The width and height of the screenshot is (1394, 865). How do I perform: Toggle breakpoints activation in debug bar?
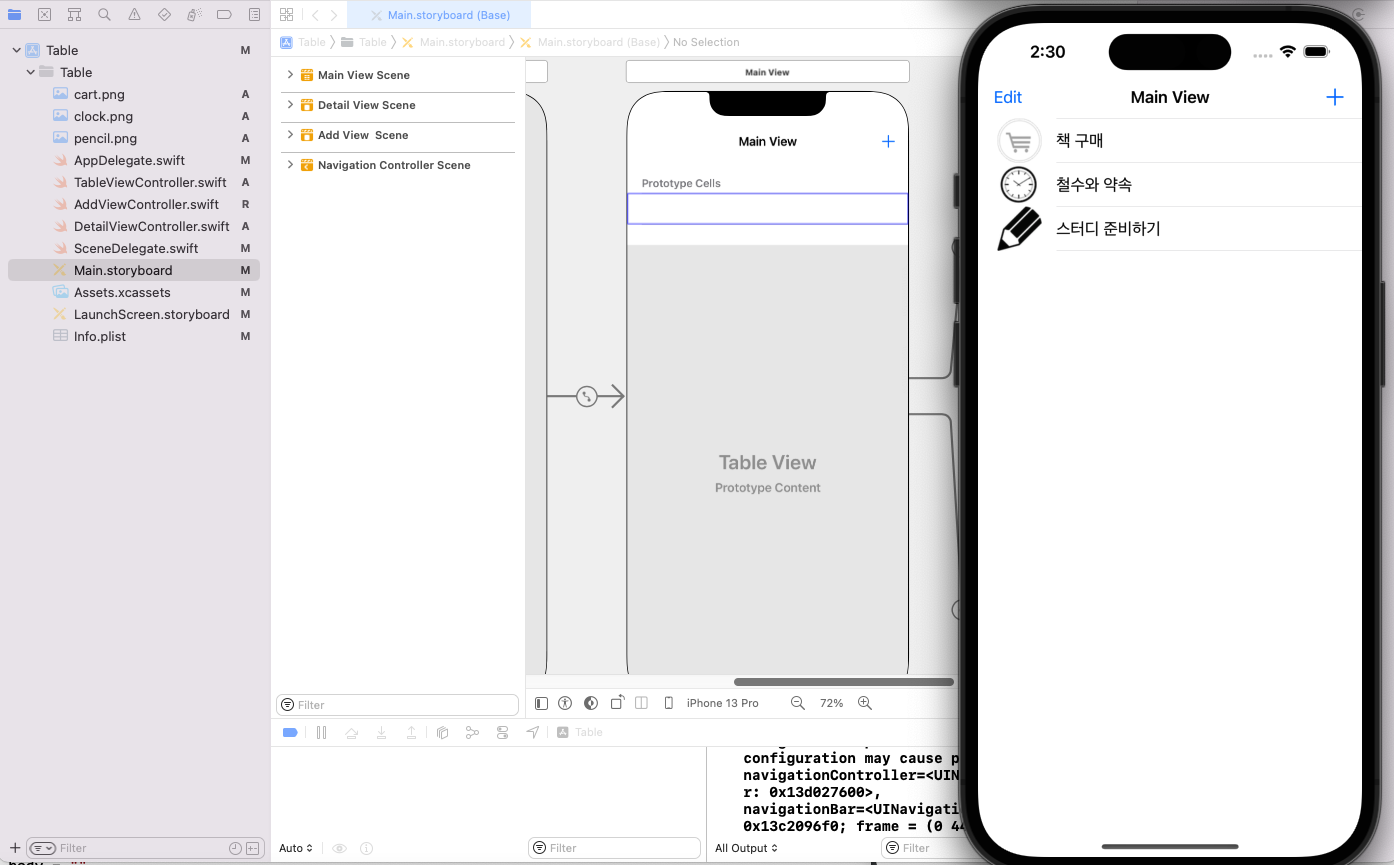pyautogui.click(x=290, y=733)
